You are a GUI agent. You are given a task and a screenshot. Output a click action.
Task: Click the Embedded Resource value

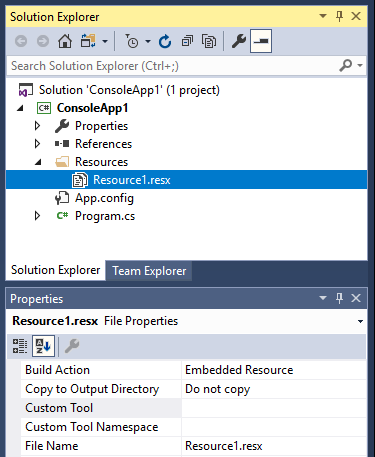(x=239, y=370)
